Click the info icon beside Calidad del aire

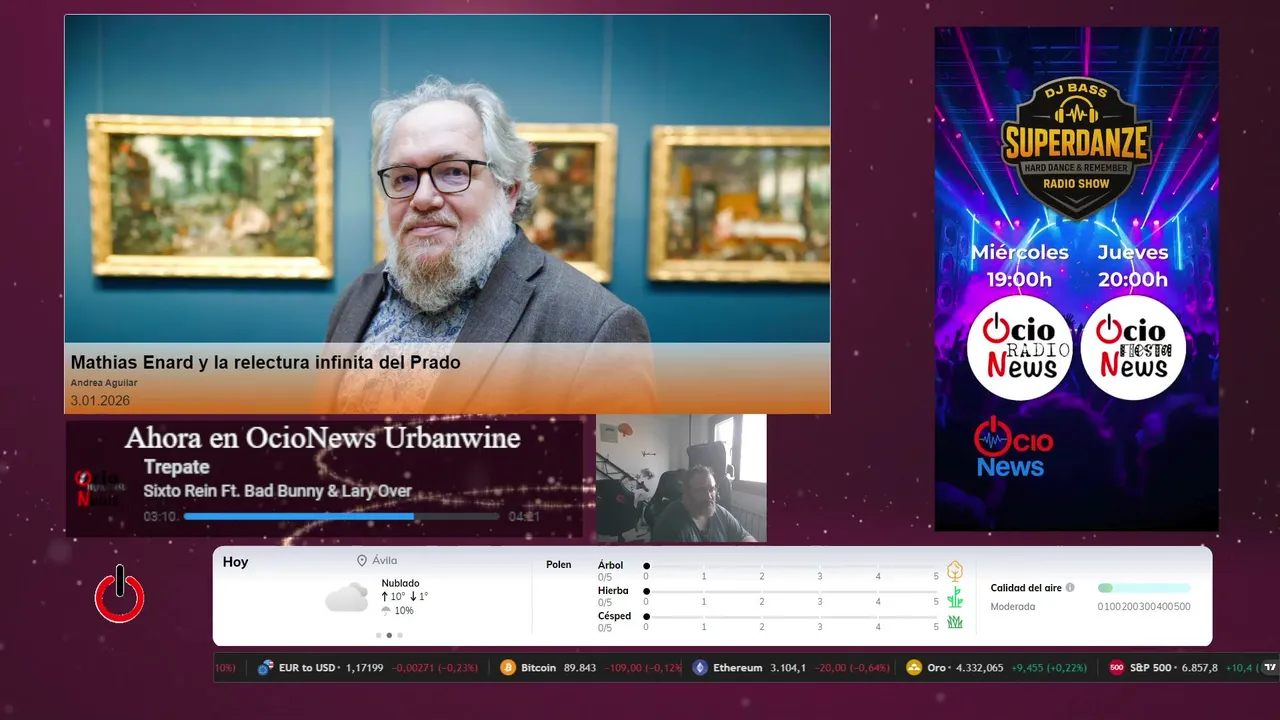coord(1070,588)
